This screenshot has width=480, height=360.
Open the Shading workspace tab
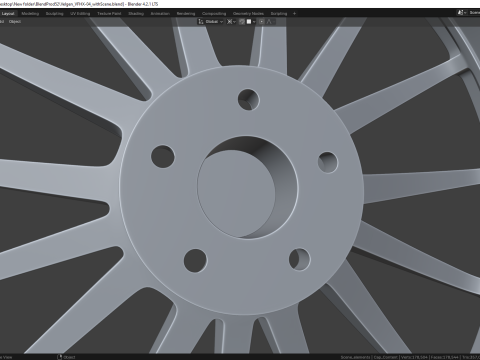[136, 14]
